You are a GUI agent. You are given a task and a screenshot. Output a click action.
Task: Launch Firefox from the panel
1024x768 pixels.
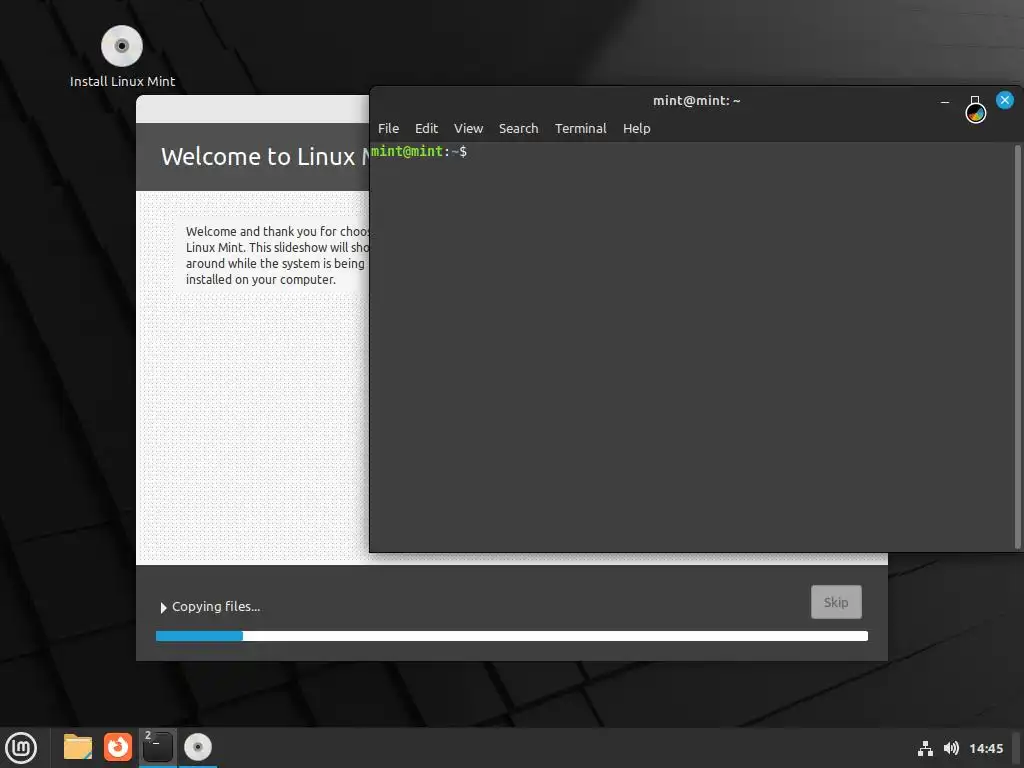118,748
